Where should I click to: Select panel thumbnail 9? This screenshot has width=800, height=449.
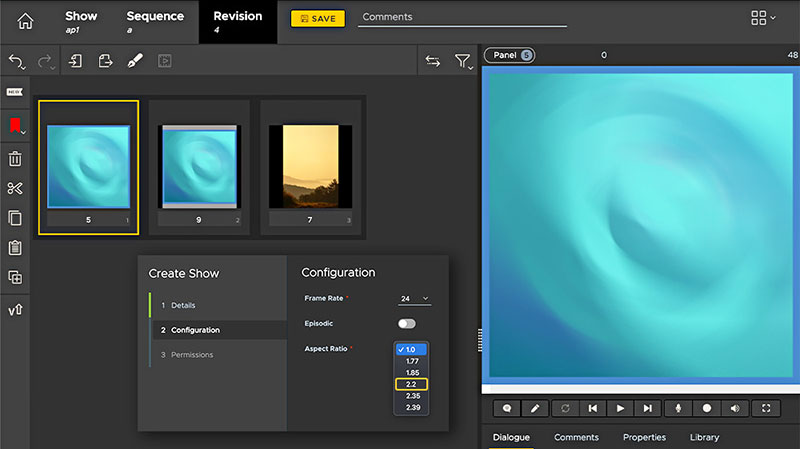(x=199, y=167)
